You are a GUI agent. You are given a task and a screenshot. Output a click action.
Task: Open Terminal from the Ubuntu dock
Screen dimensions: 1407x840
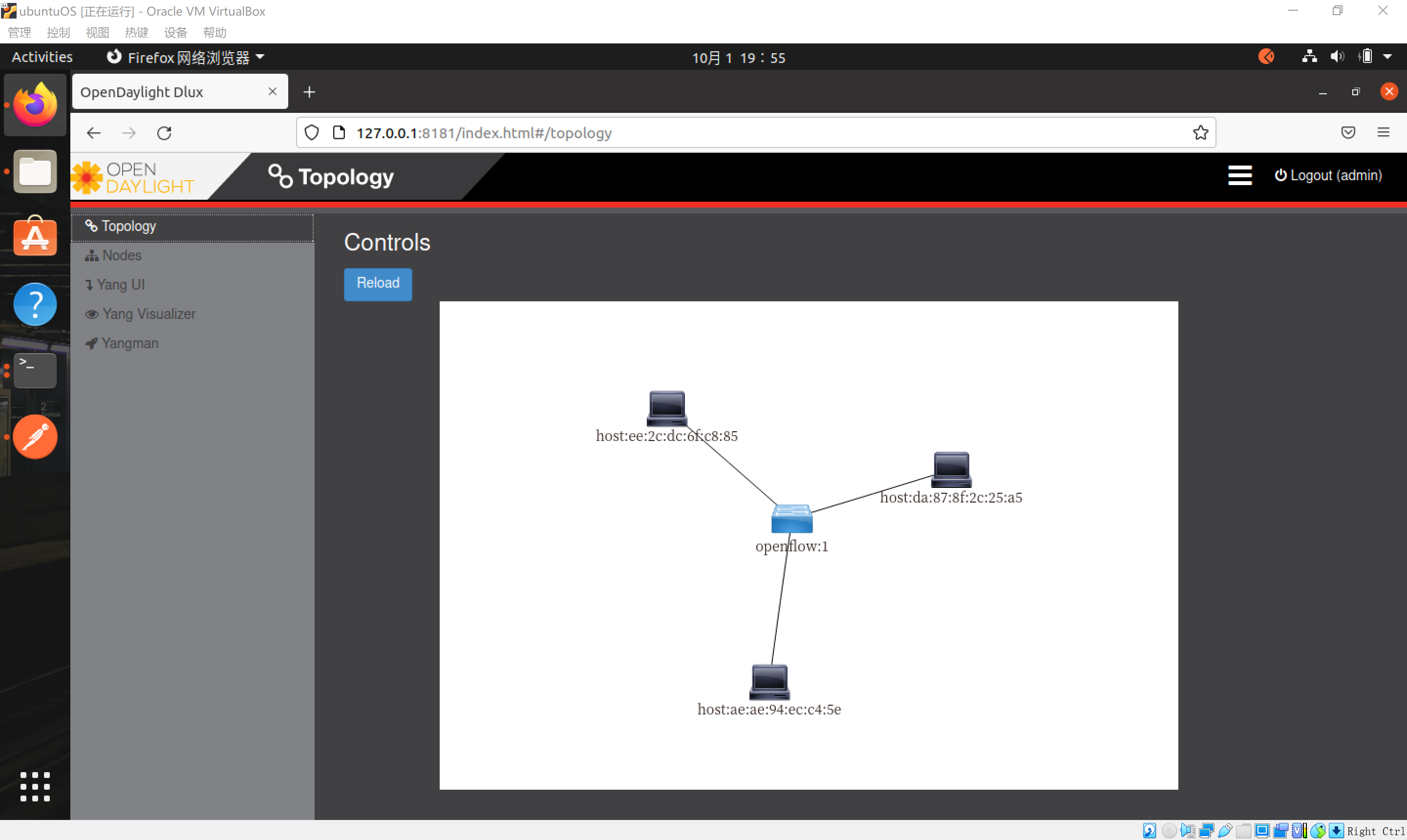pos(35,370)
